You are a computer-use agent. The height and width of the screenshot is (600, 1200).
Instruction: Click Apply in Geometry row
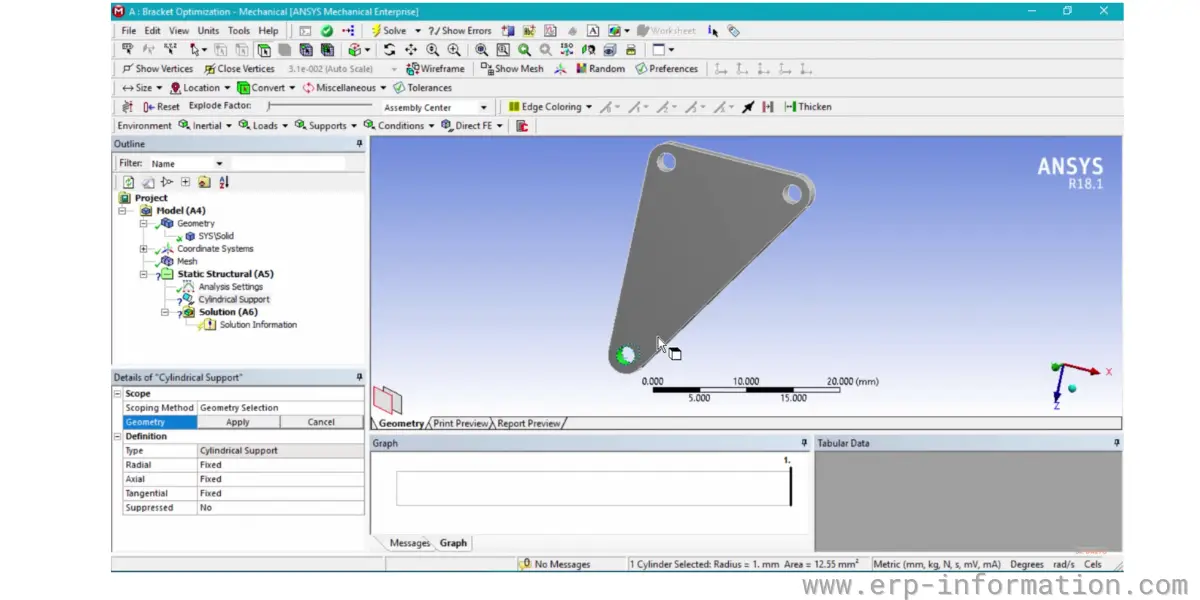tap(238, 422)
